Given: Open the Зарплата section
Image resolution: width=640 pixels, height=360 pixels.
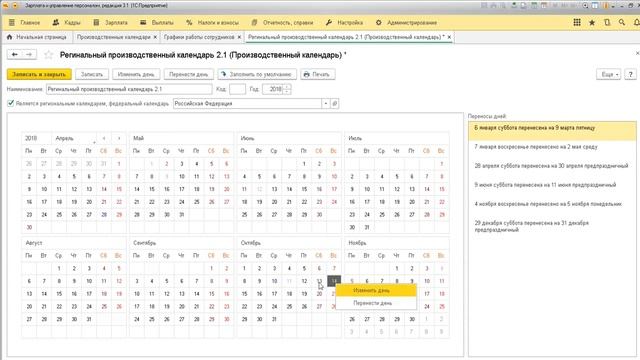Looking at the screenshot, I should (111, 22).
